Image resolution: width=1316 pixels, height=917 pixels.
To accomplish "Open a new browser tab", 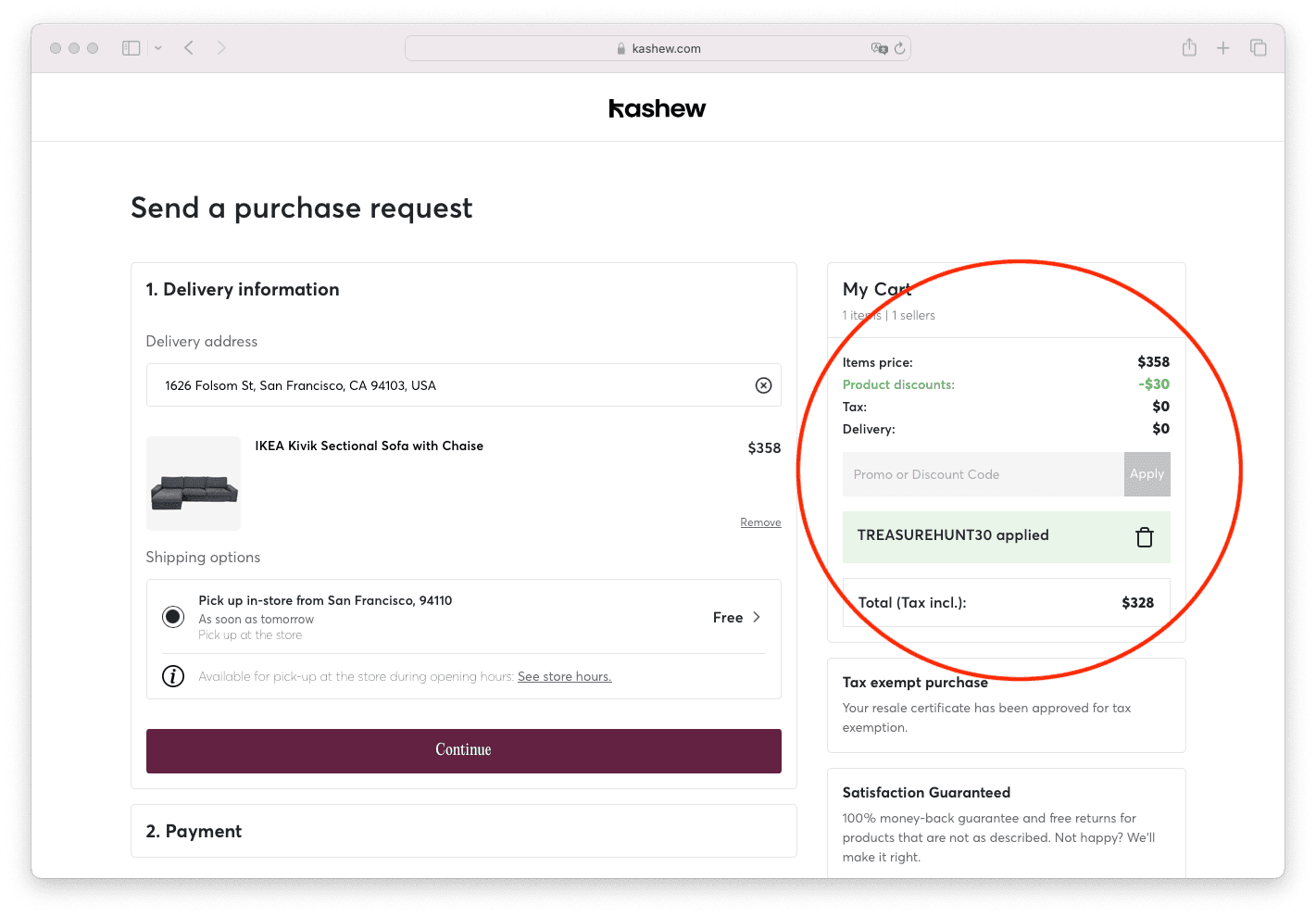I will coord(1223,48).
